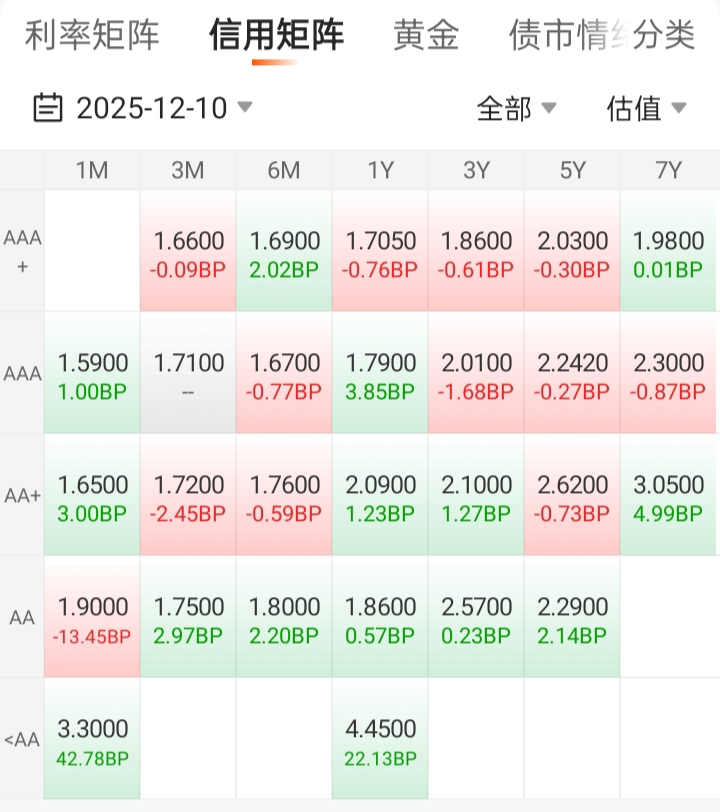The width and height of the screenshot is (720, 812).
Task: Tap the 分类 button at top right
Action: pyautogui.click(x=664, y=36)
